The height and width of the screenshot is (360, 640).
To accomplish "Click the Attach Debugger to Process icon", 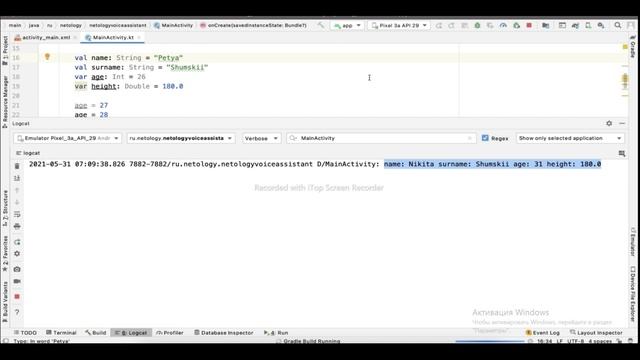I will 516,25.
